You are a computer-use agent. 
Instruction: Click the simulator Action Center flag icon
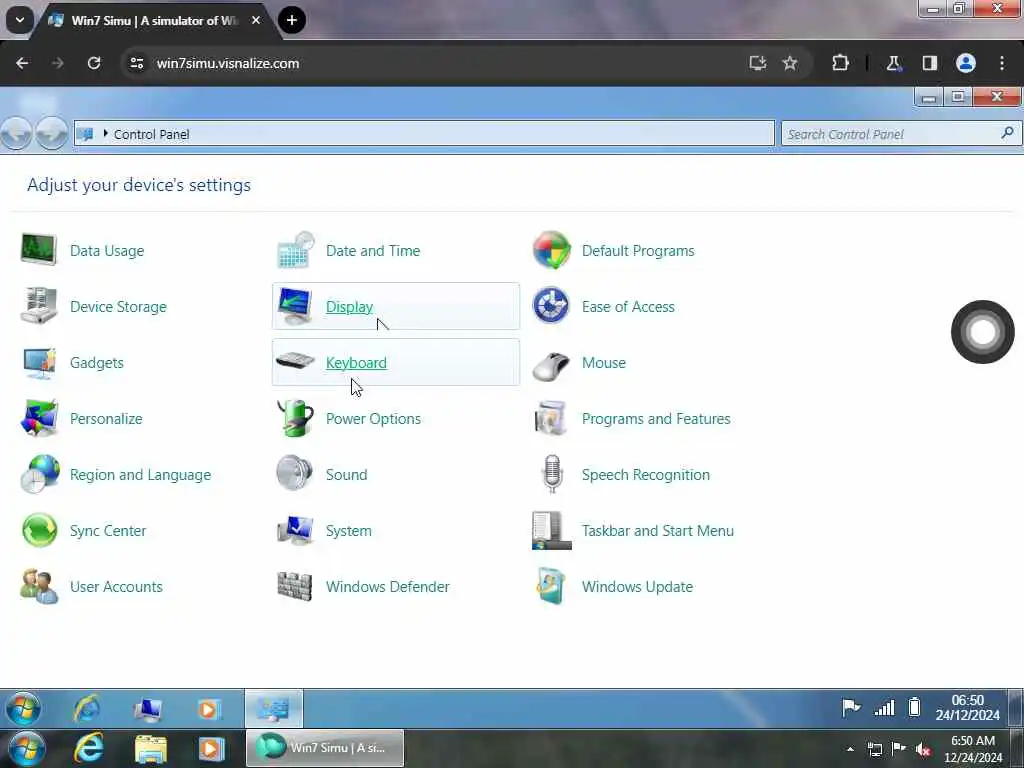(850, 707)
